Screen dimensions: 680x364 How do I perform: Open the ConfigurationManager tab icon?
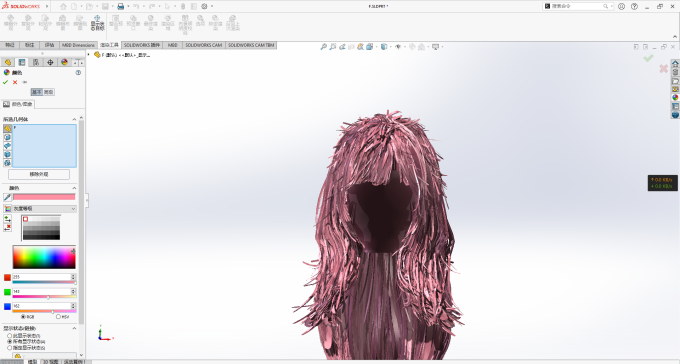tap(36, 62)
